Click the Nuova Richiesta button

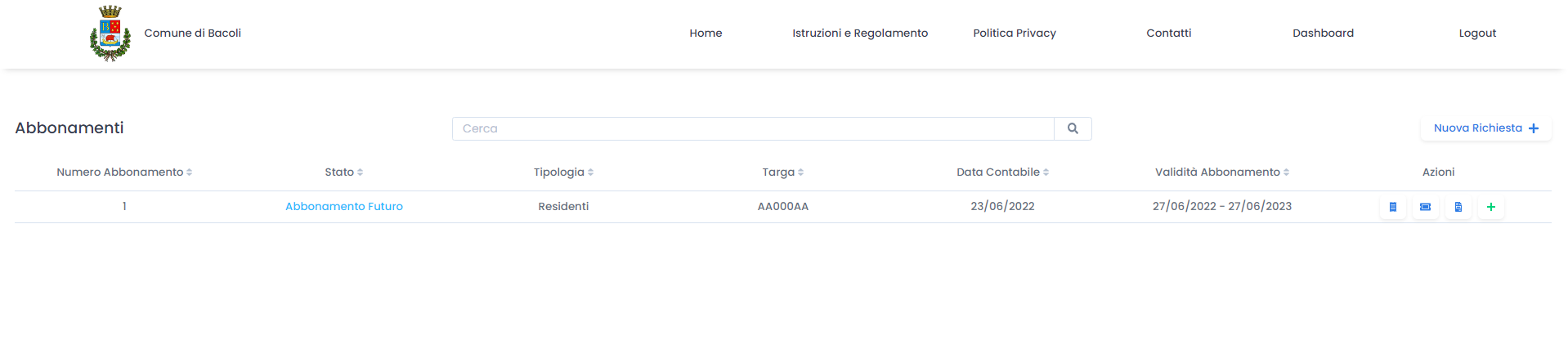click(1486, 128)
